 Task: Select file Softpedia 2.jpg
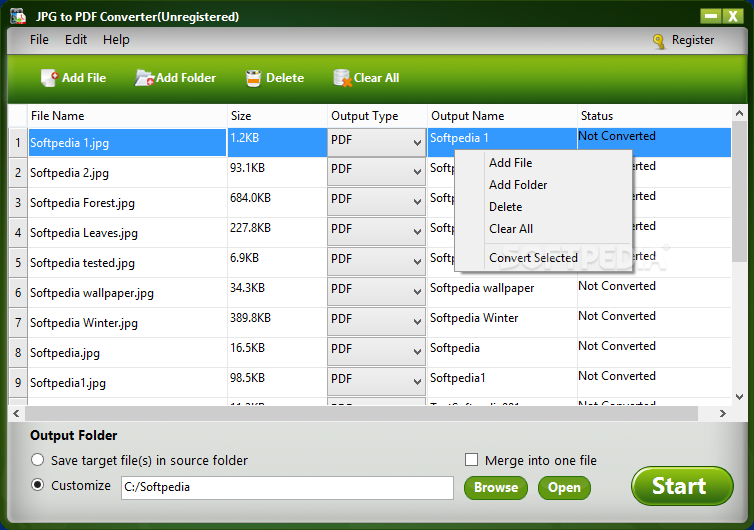69,173
